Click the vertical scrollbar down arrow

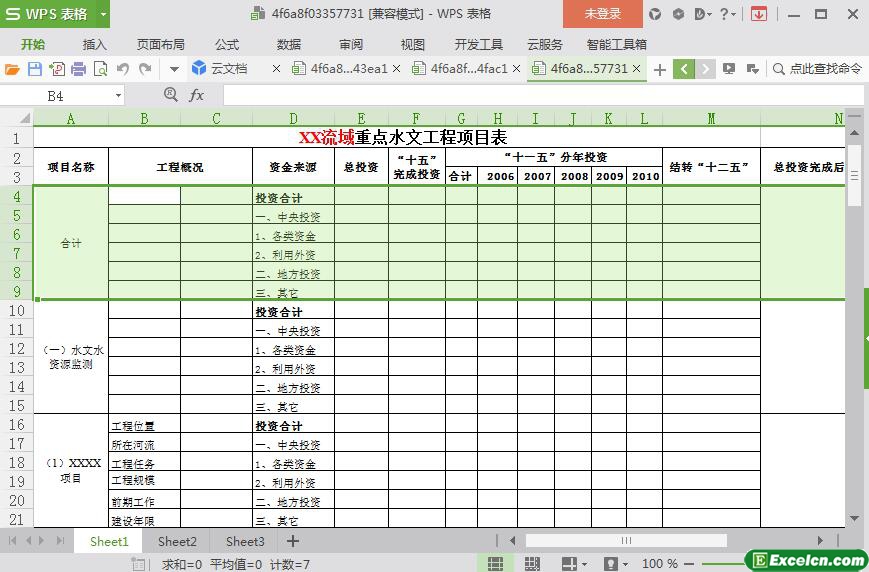pos(854,519)
